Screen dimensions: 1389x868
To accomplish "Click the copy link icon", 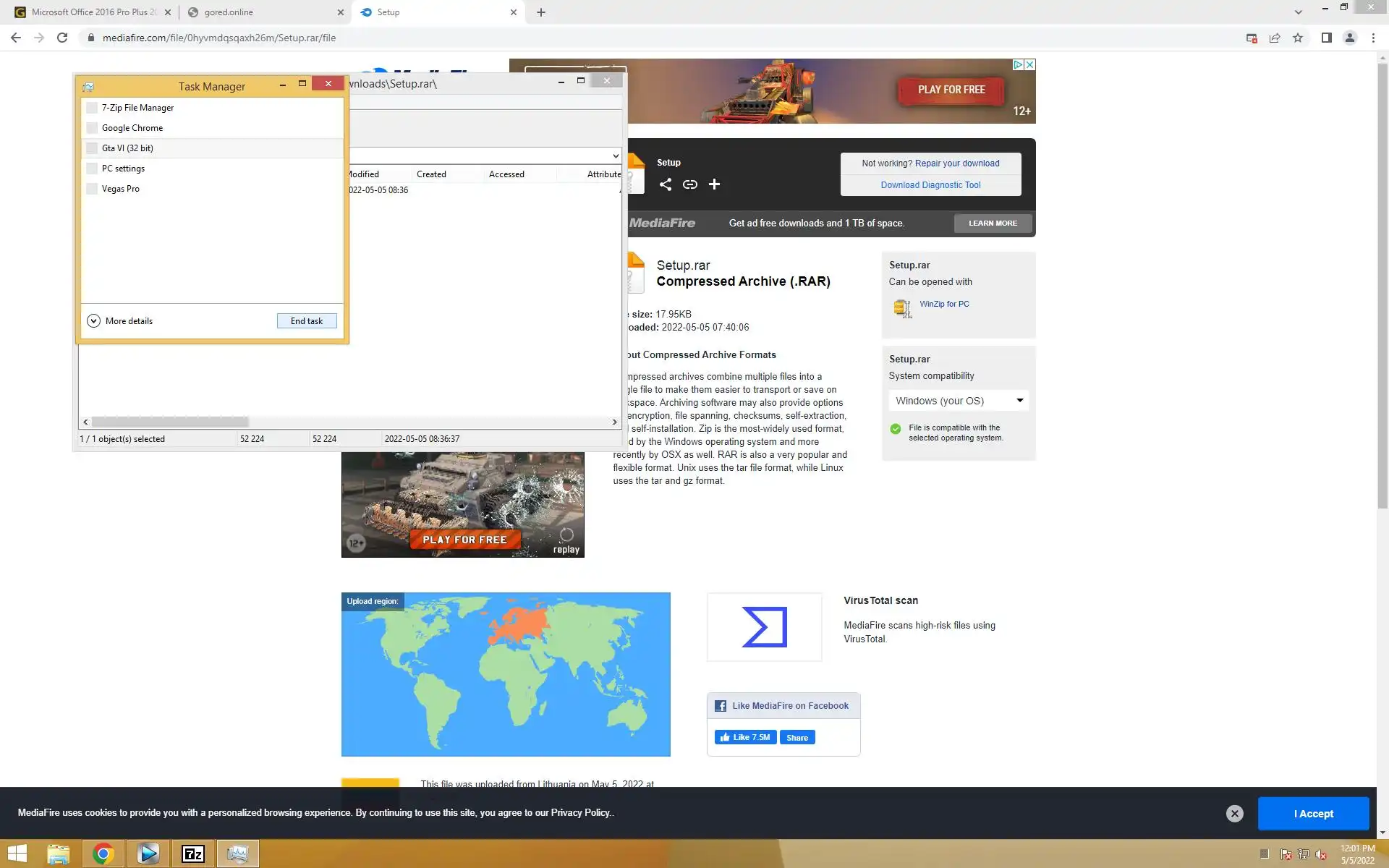I will point(690,184).
